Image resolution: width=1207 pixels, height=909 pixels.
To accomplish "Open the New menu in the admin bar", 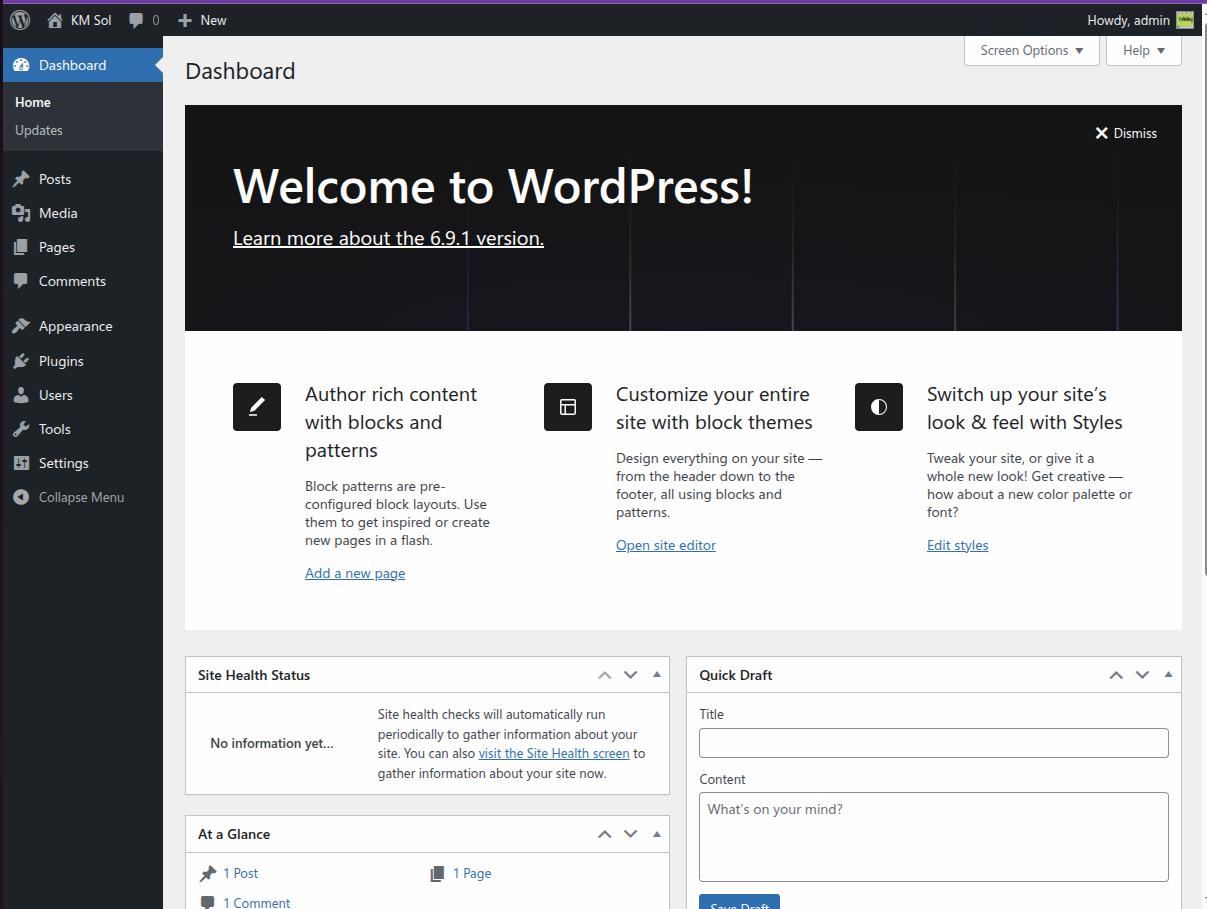I will [202, 19].
